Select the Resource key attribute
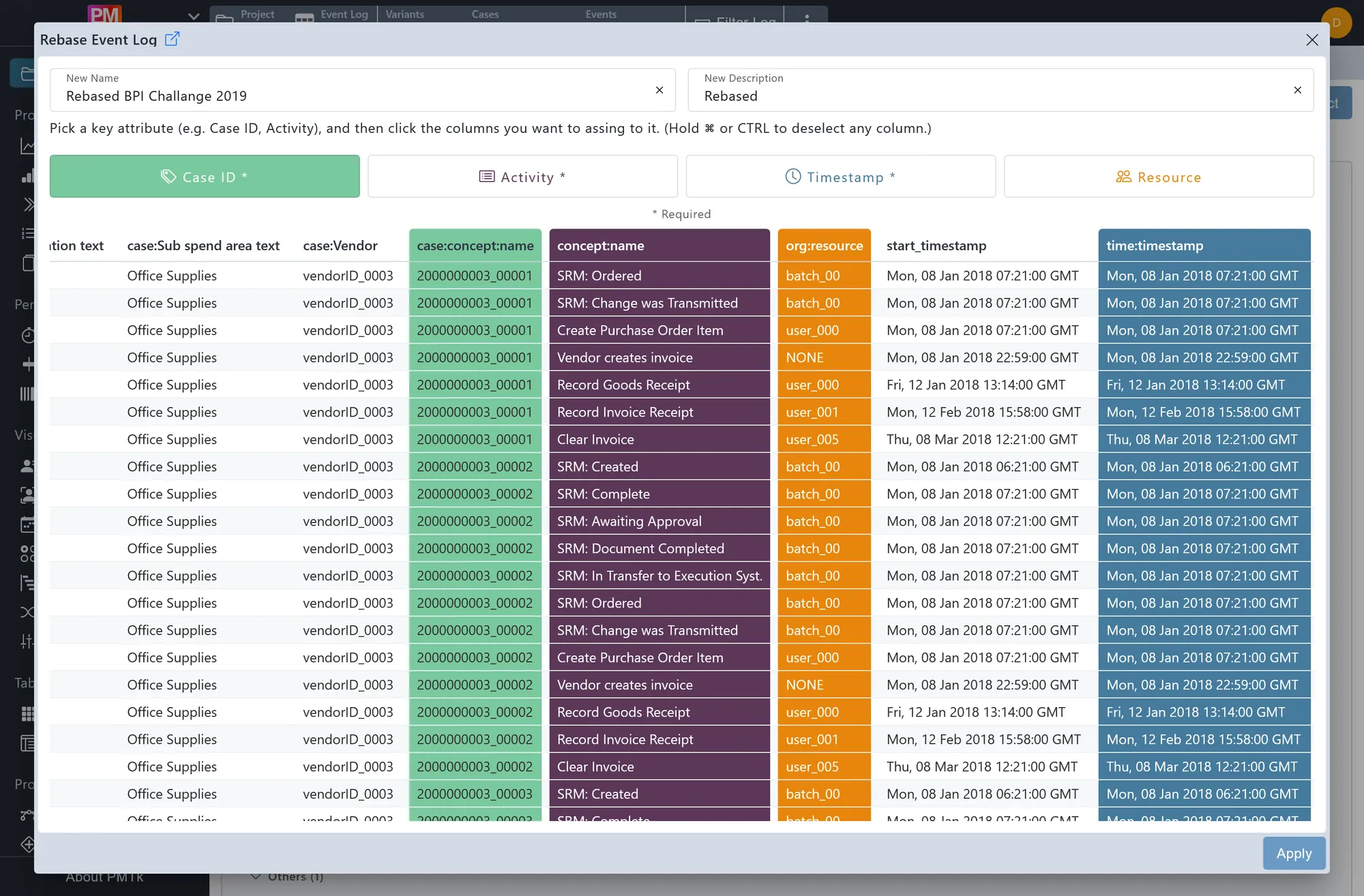This screenshot has width=1364, height=896. 1159,177
